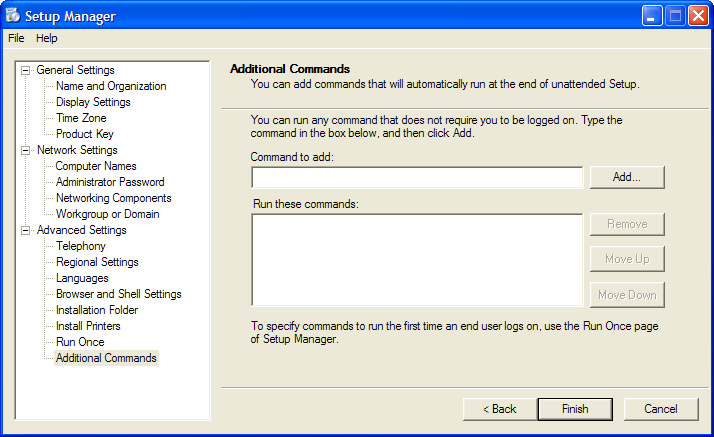Select the Run Once tree item

coord(80,342)
